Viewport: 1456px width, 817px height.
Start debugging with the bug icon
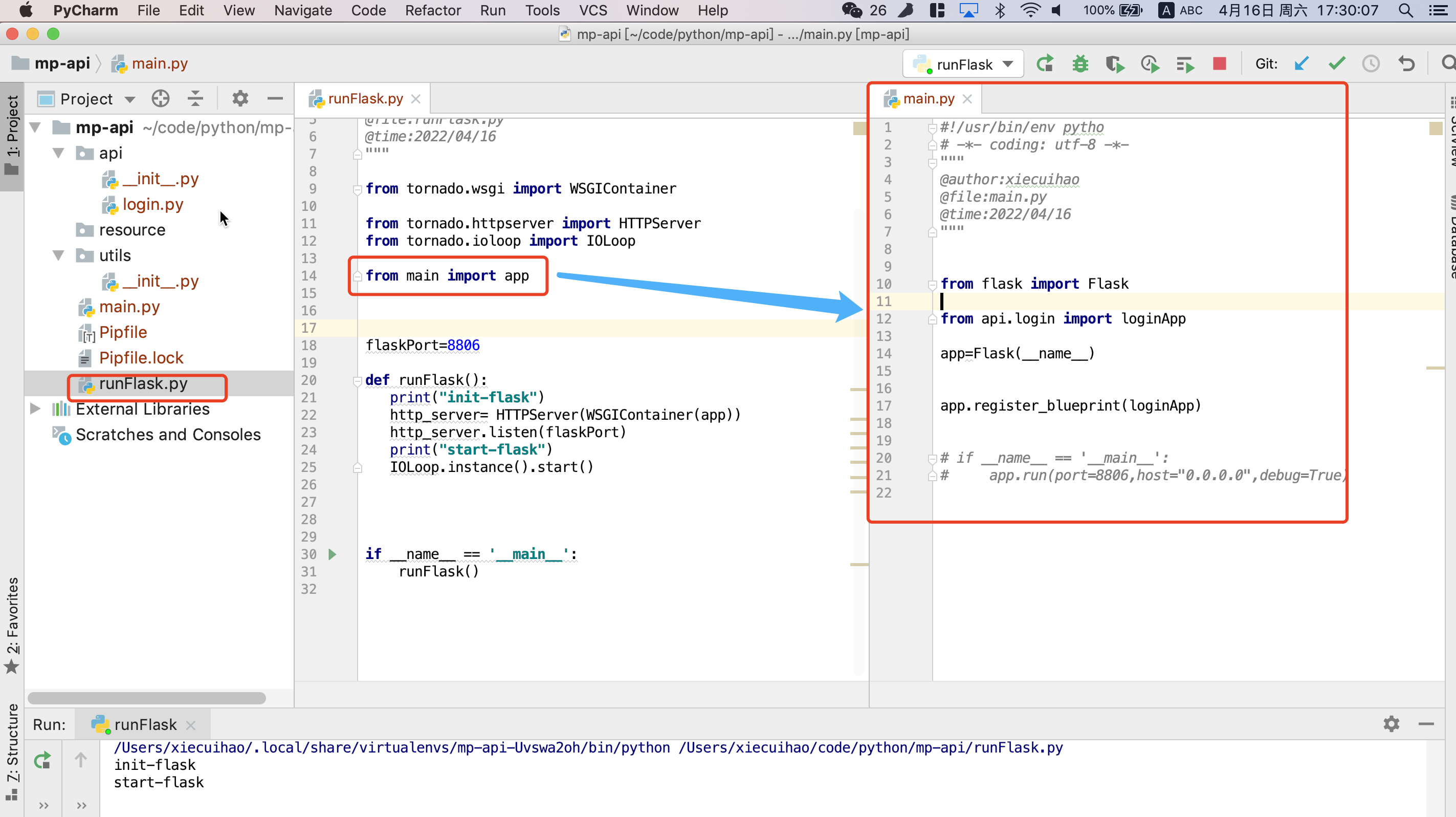click(1080, 64)
